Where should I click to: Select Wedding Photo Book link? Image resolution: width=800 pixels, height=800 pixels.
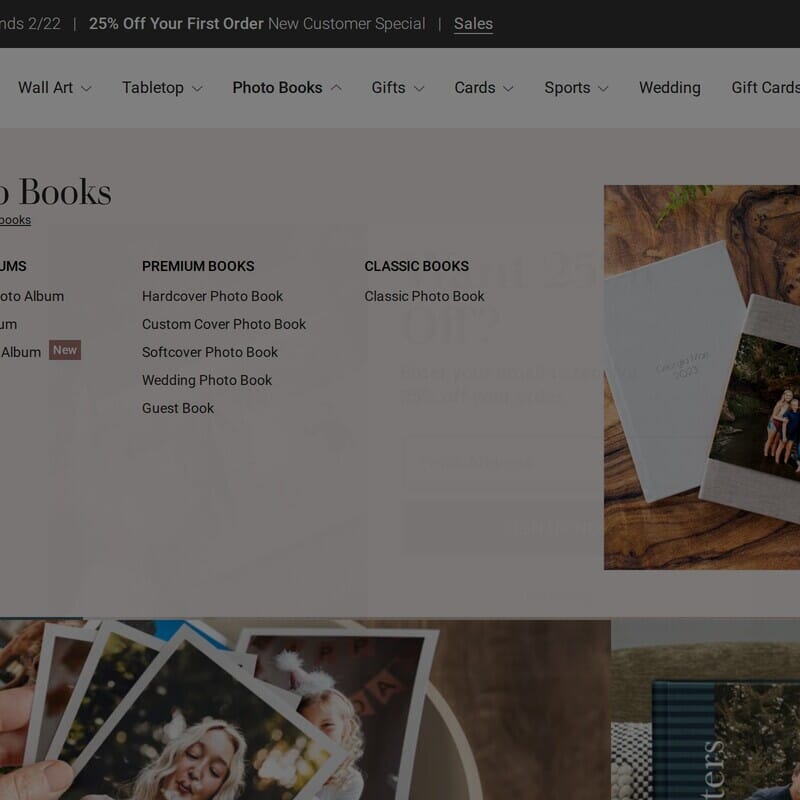tap(207, 380)
